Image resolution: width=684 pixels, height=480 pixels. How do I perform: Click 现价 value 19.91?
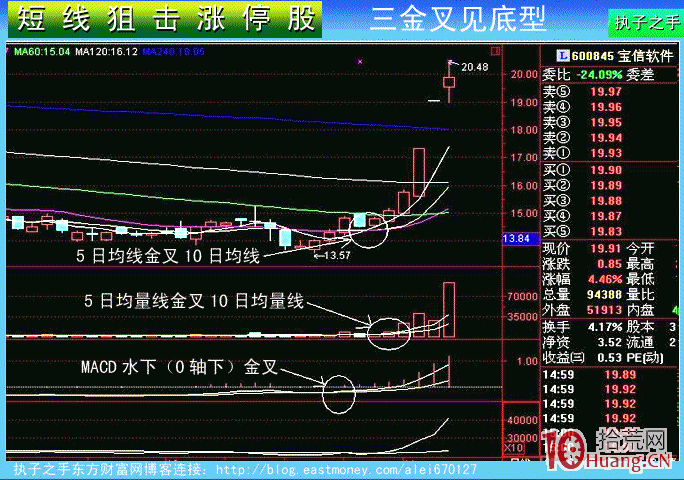coord(606,248)
